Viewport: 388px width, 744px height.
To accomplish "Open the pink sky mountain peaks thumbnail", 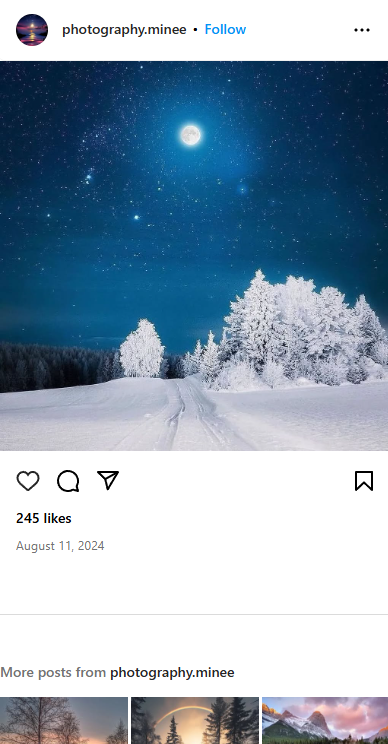I will point(325,720).
